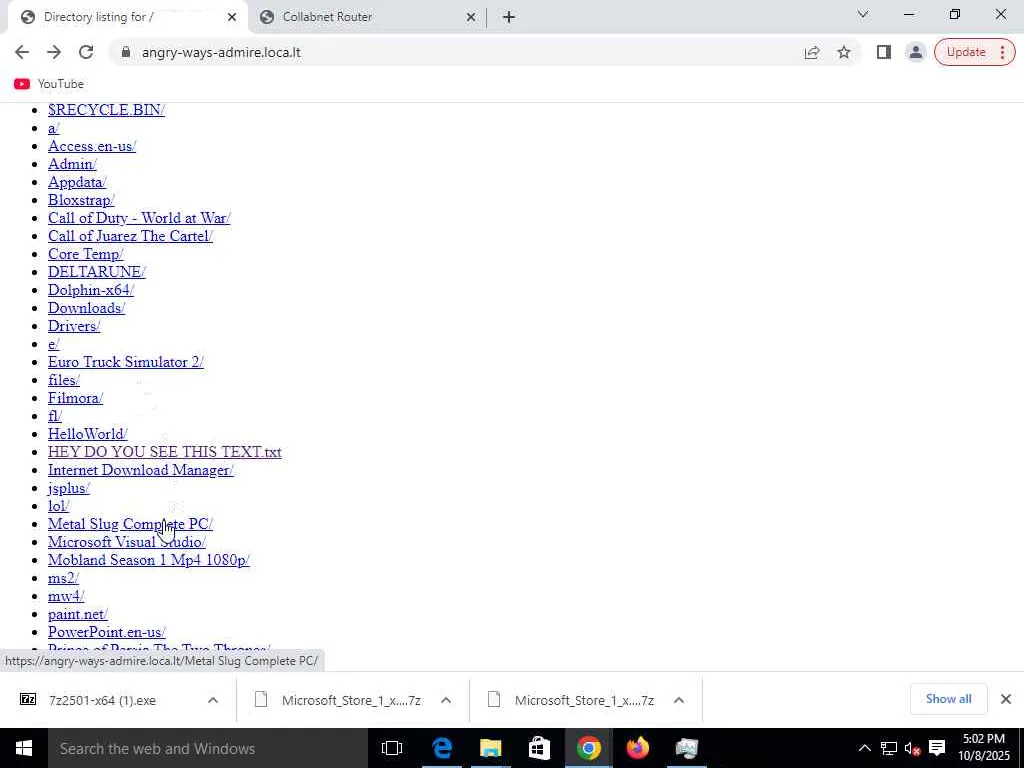Open Mobland Season 1 Mp4 1080p/ link
Screen dimensions: 1024x768
148,560
